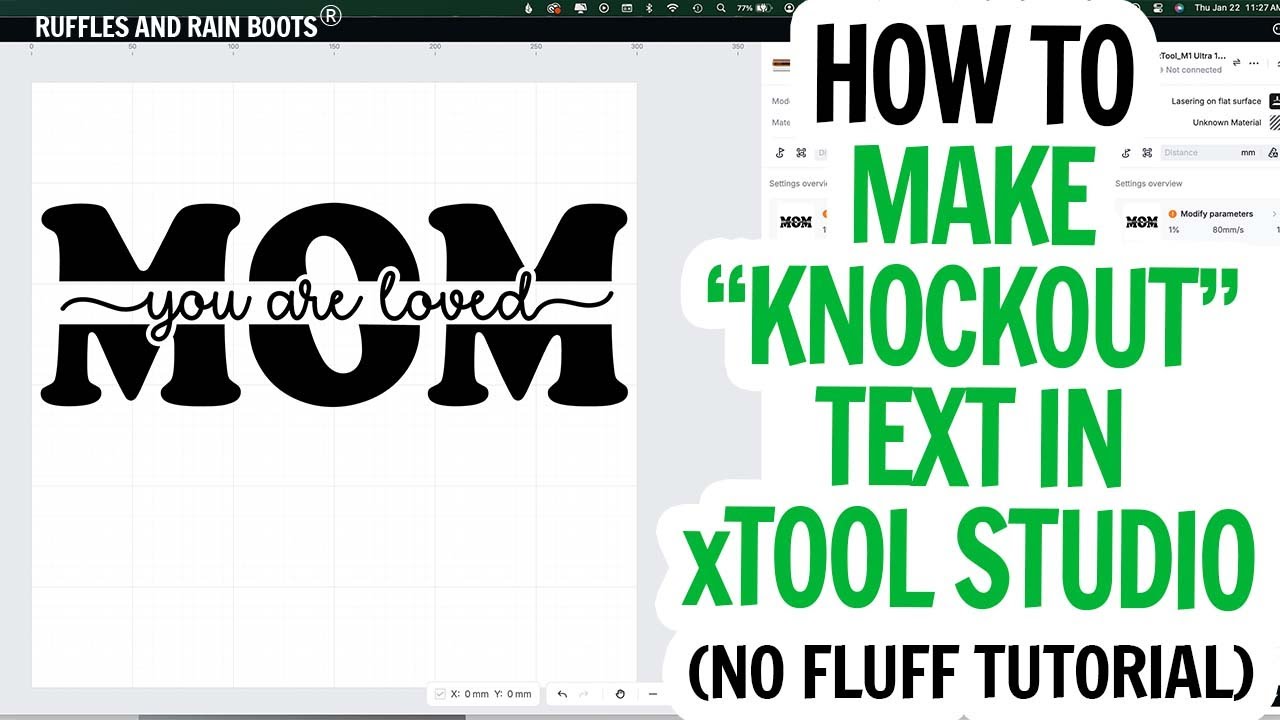Click the 80mm/s speed value
This screenshot has height=720, width=1280.
click(1228, 230)
